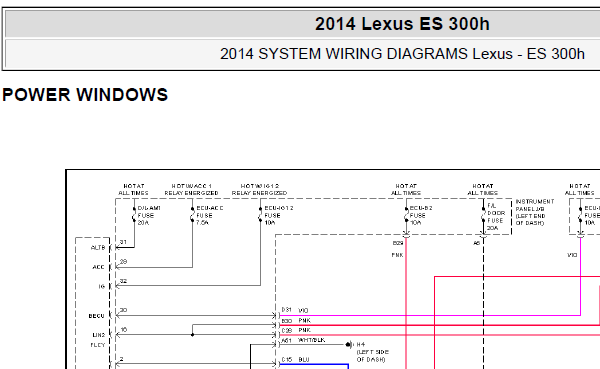This screenshot has width=600, height=369.
Task: Click the "ACC" terminal label
Action: (x=99, y=267)
